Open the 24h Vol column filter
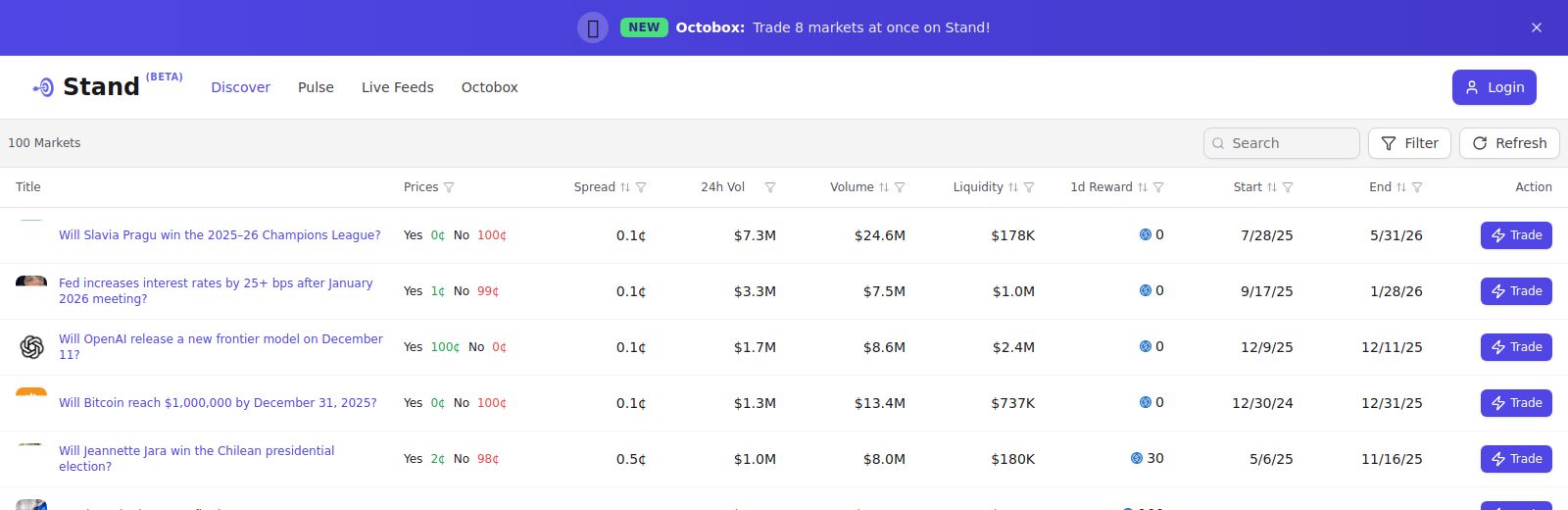The height and width of the screenshot is (510, 1568). [770, 187]
